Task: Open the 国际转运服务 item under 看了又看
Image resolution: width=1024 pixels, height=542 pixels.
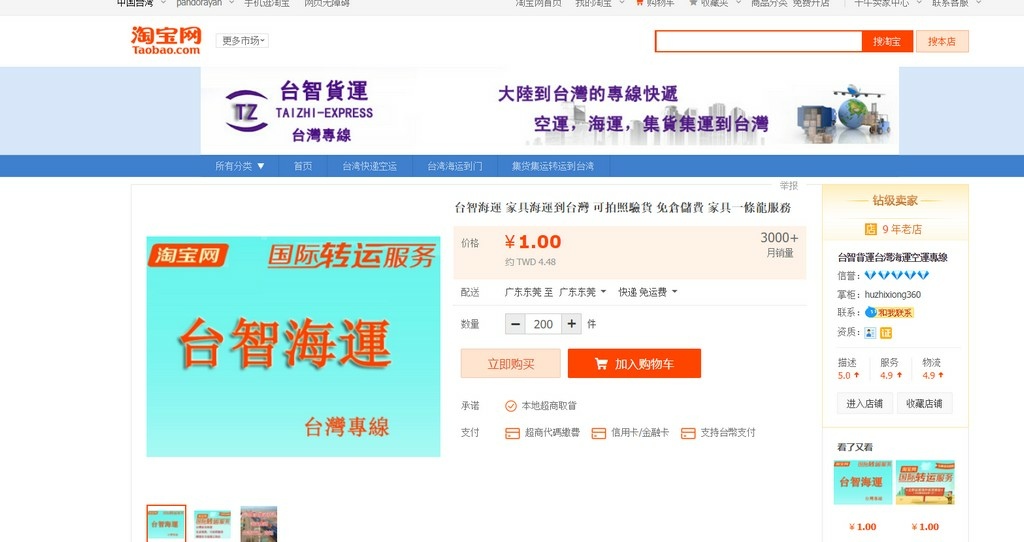Action: click(925, 483)
